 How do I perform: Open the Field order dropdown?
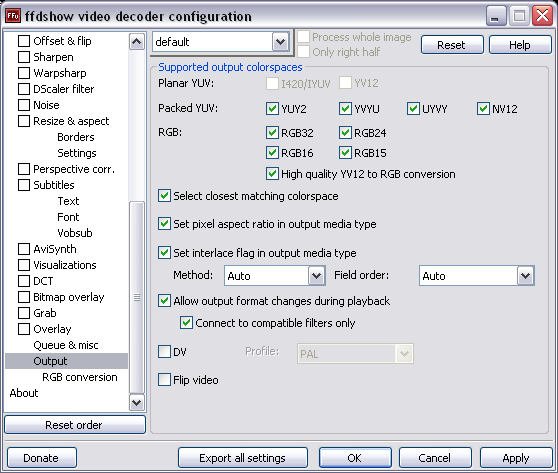coord(525,275)
